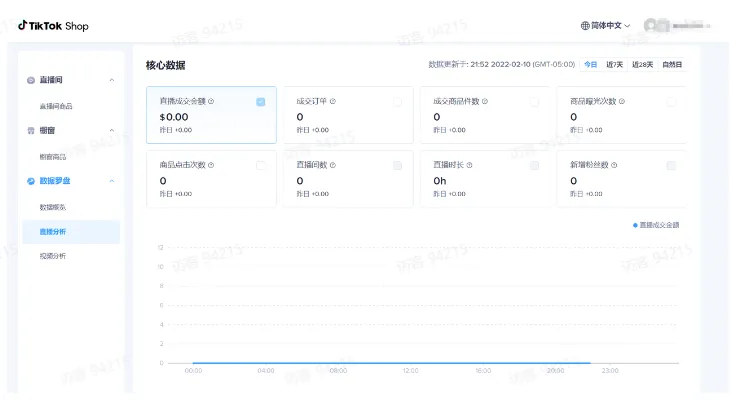Click the info icon beside 商品曝光次数

[622, 101]
